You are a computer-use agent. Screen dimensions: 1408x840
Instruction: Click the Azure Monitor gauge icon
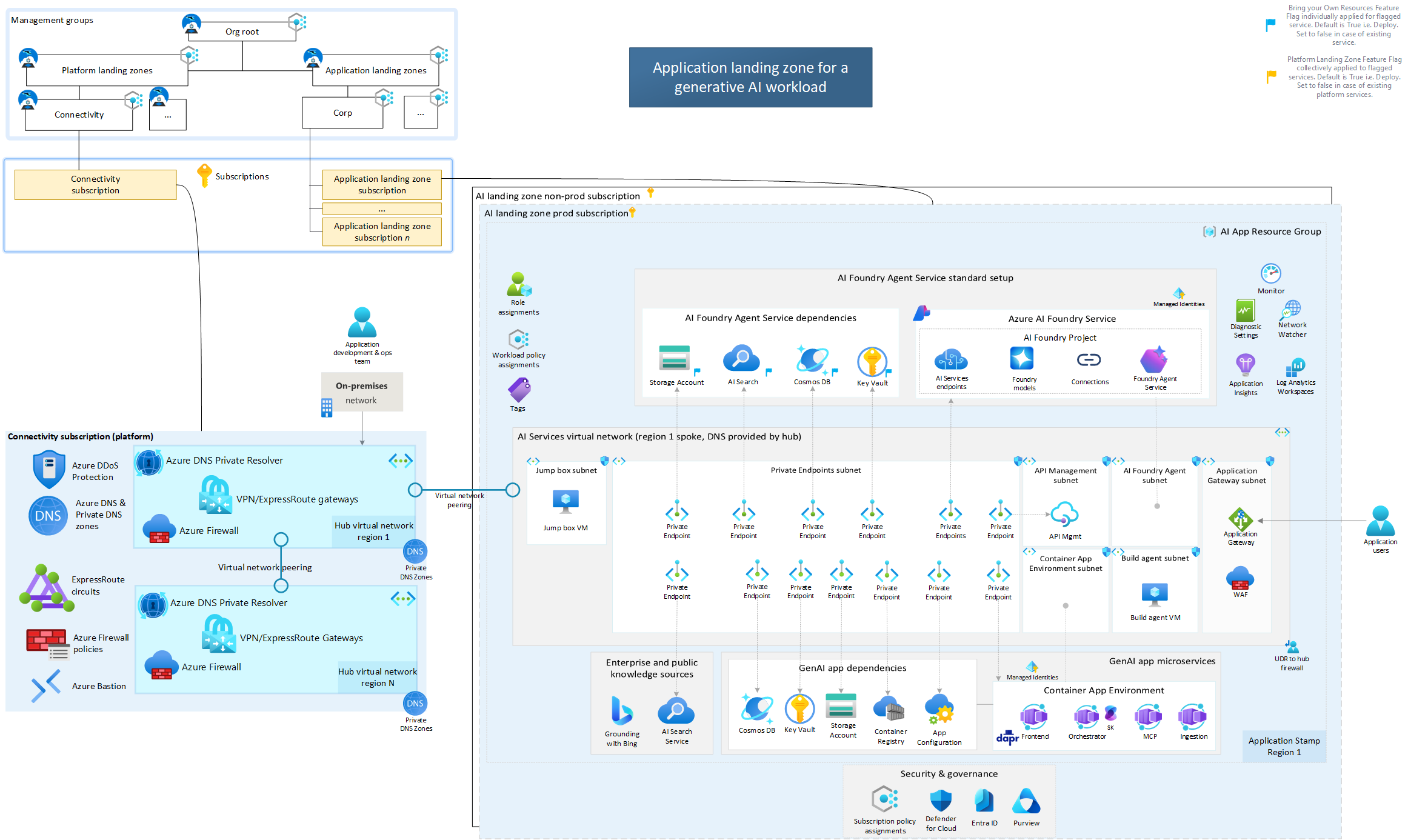point(1270,275)
